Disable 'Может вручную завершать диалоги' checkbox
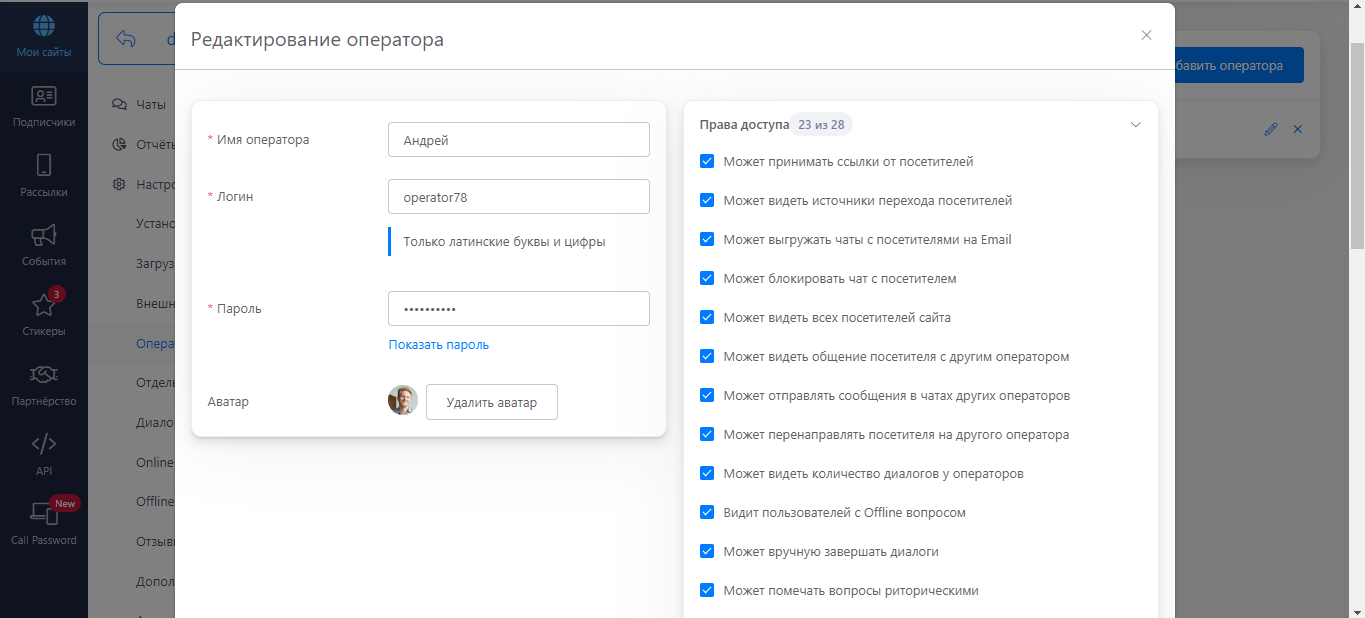 coord(707,551)
